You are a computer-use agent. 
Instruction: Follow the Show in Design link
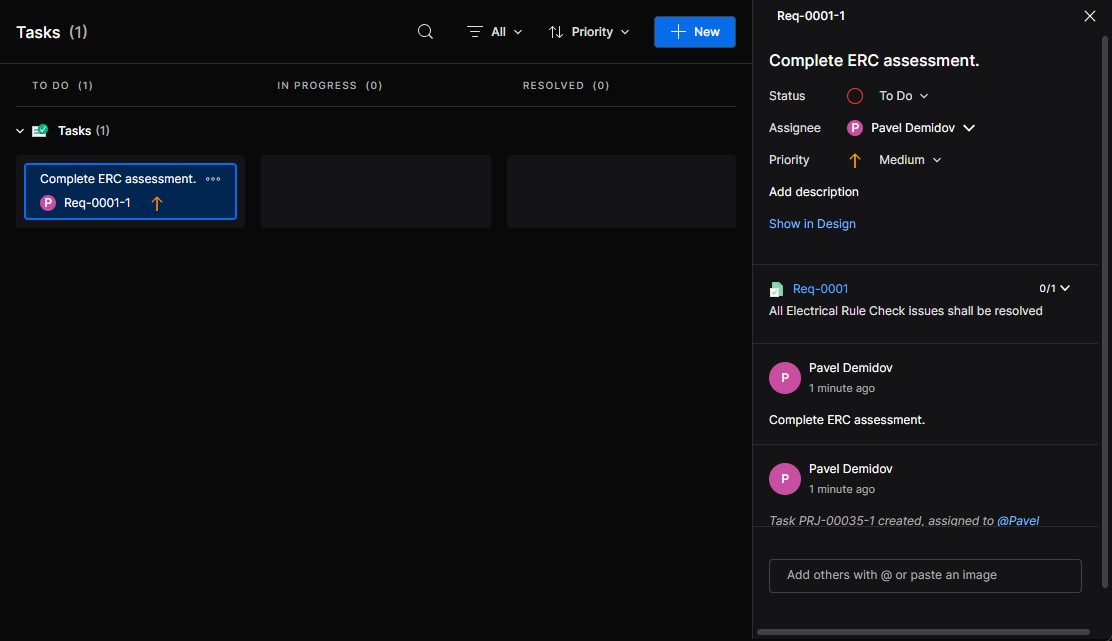click(812, 224)
